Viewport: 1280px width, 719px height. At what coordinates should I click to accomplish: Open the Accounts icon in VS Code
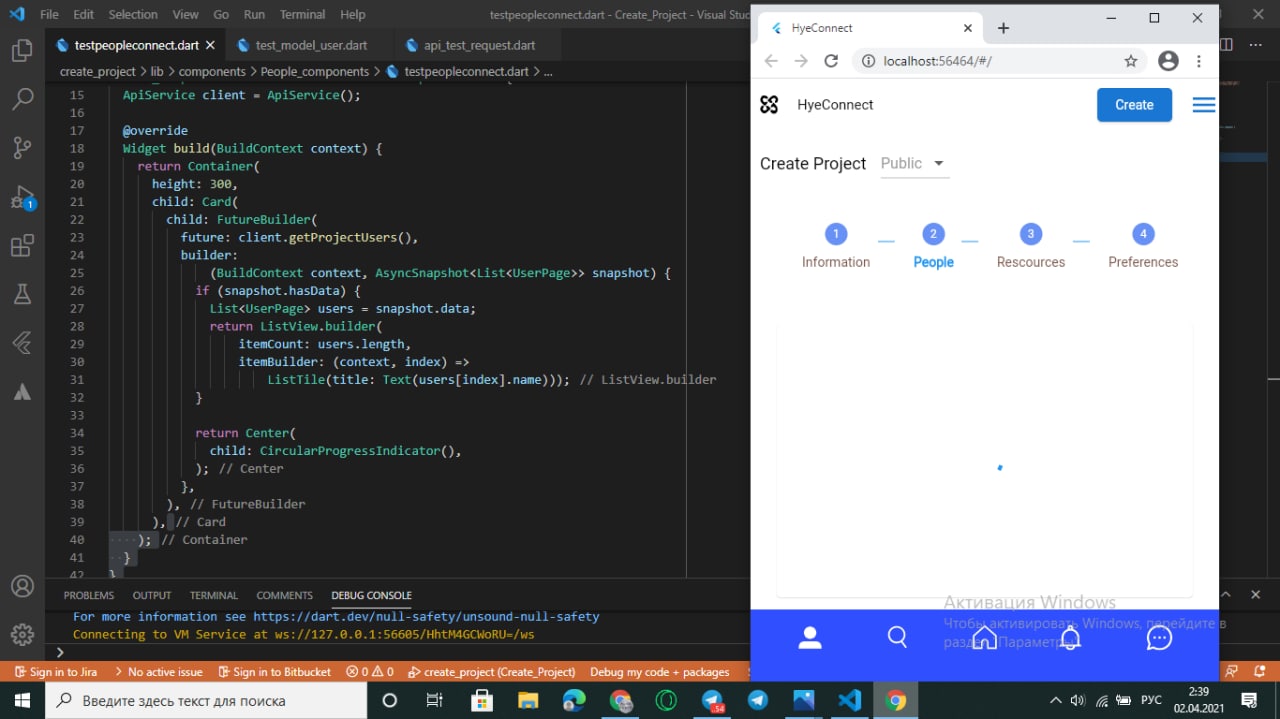point(22,586)
